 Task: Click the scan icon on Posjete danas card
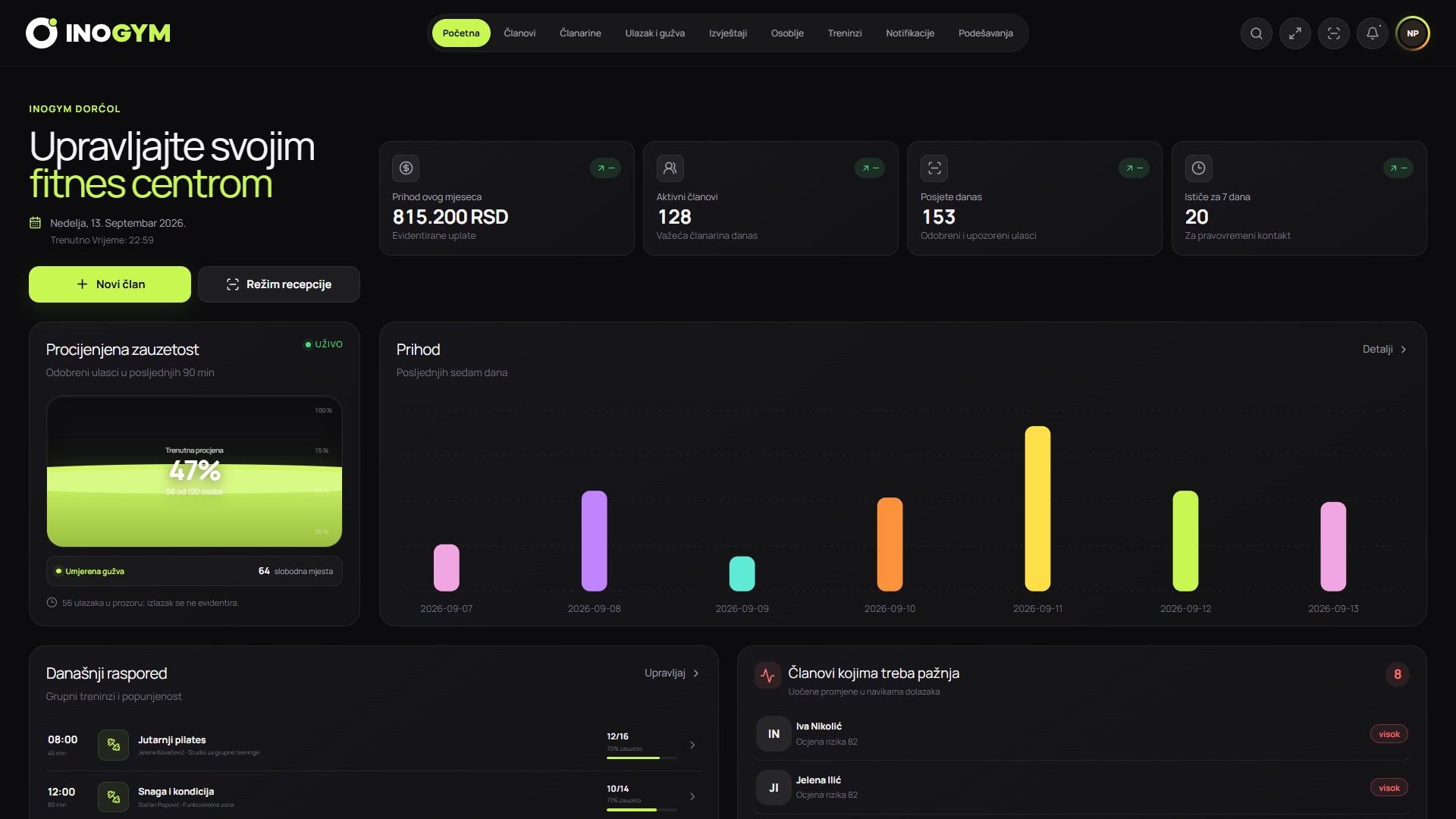tap(934, 168)
